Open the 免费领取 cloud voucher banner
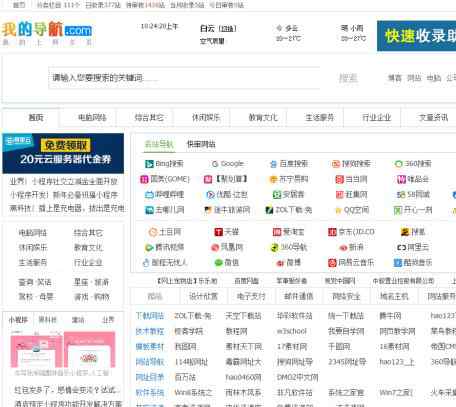Viewport: 456px width, 407px height. click(x=63, y=153)
